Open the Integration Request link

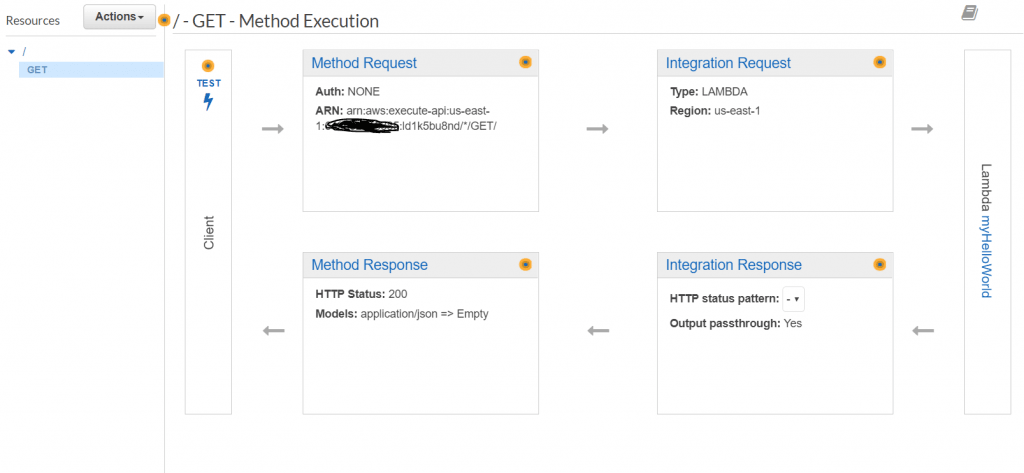point(728,63)
